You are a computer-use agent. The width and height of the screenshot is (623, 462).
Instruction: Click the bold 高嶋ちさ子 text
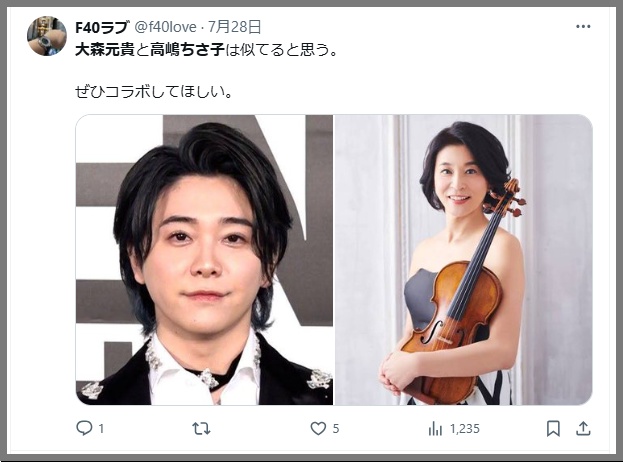187,50
